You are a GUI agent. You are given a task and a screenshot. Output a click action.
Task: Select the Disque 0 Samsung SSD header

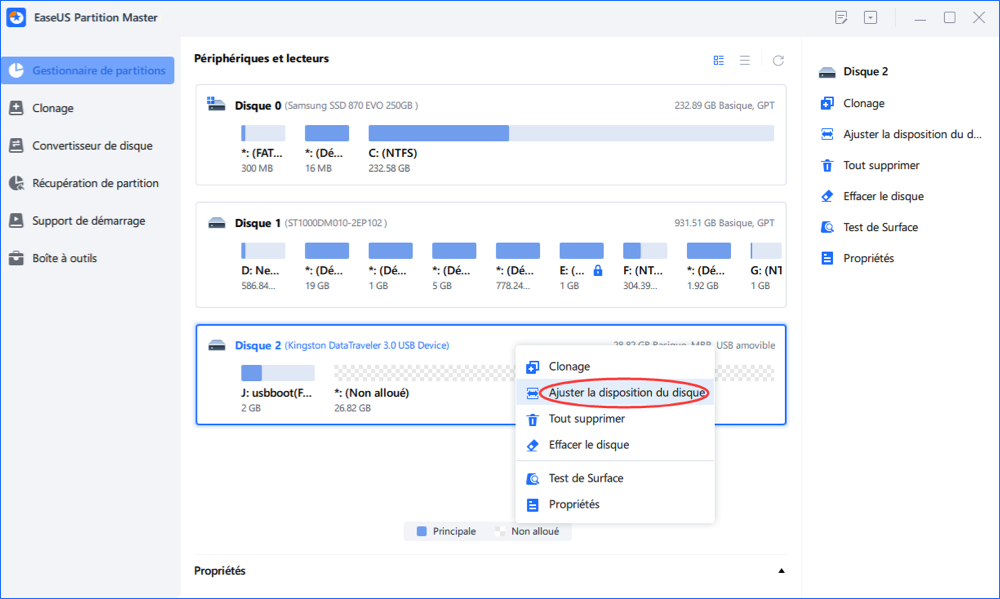pyautogui.click(x=326, y=105)
